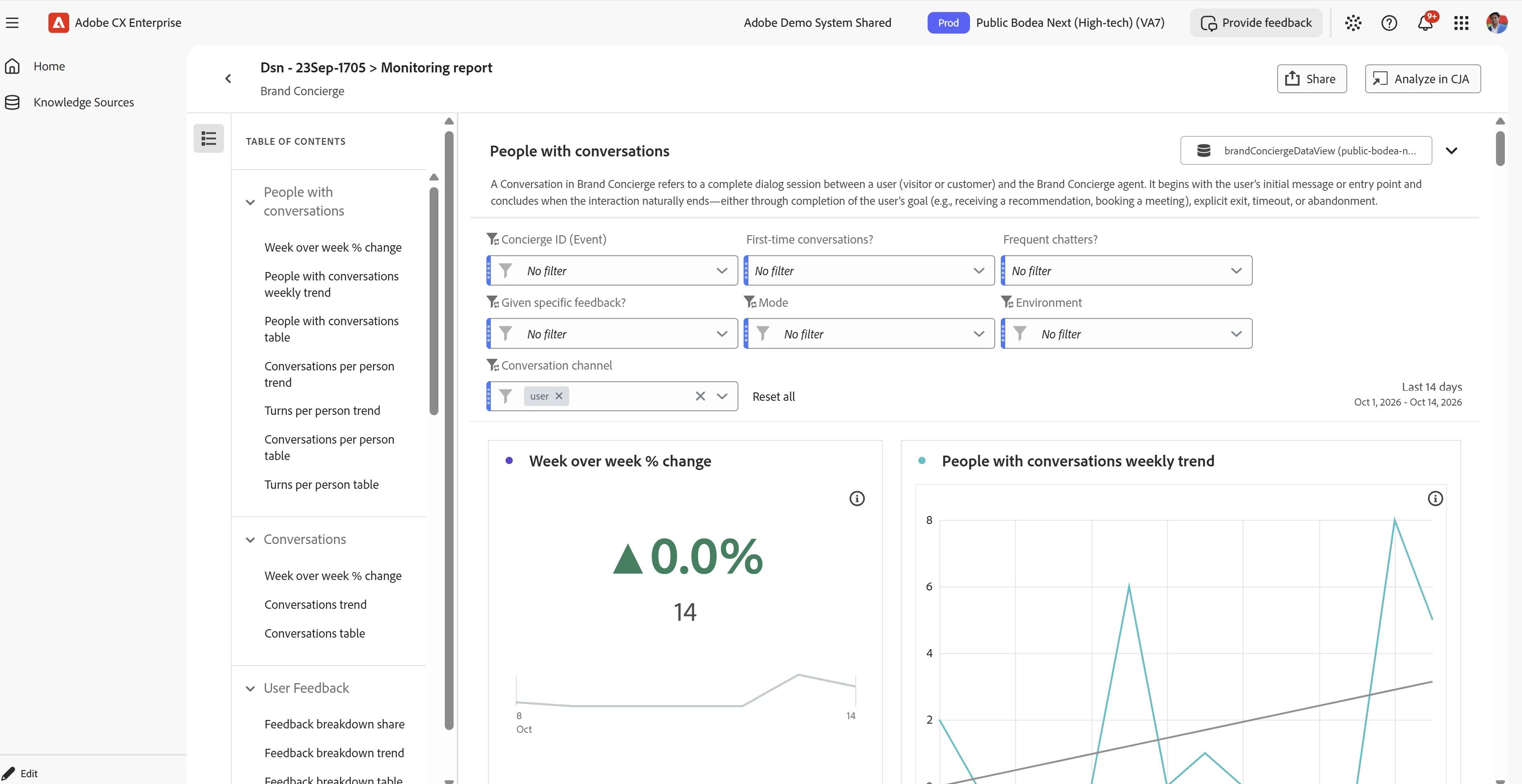1522x784 pixels.
Task: Click Provide feedback button
Action: tap(1256, 22)
